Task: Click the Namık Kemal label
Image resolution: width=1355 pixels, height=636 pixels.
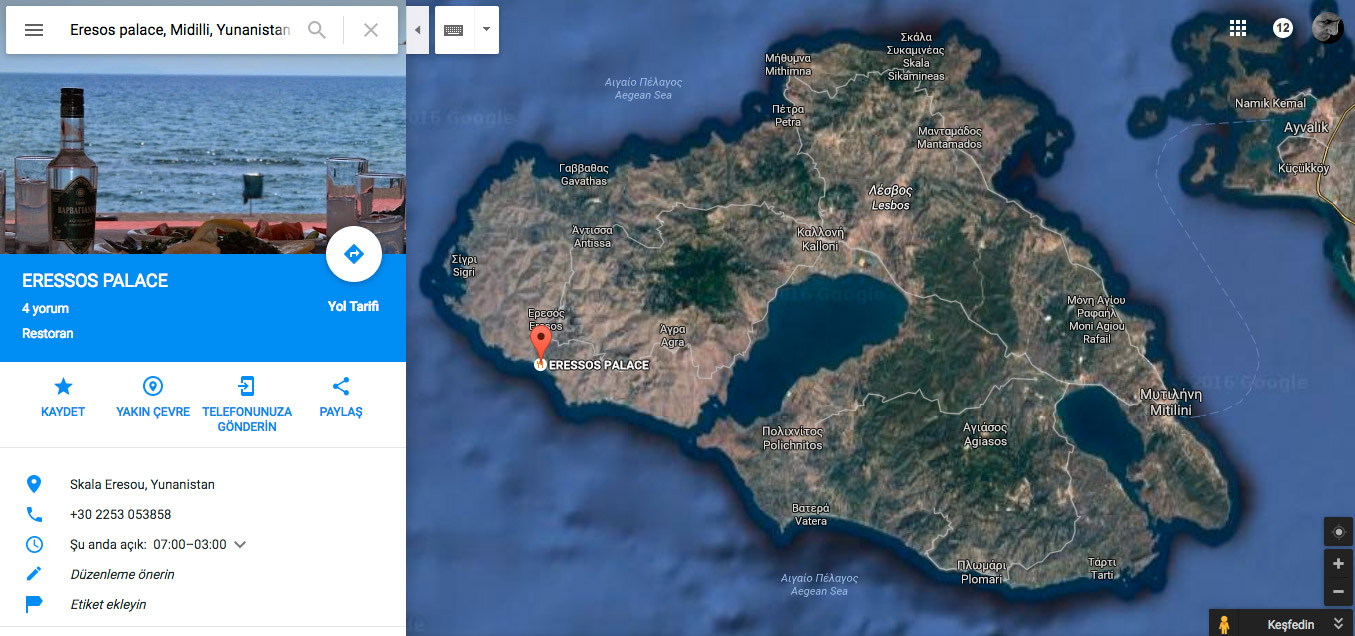Action: coord(1270,103)
